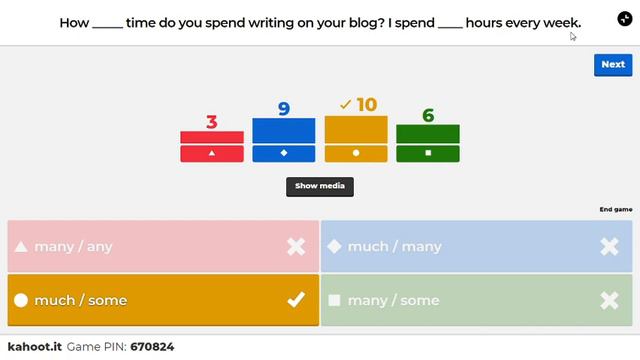640x360 pixels.
Task: Click the blue result bar showing 9
Action: [284, 131]
